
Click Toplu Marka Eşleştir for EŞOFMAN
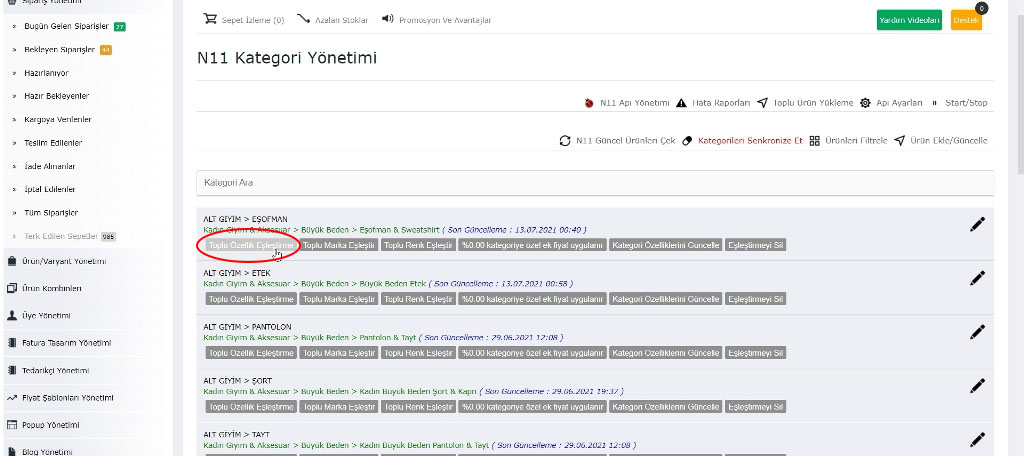point(339,245)
